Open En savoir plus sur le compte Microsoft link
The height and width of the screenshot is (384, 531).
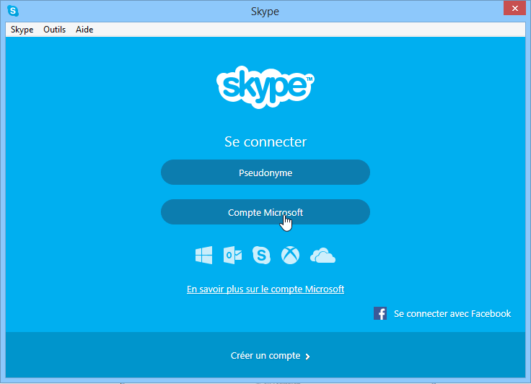(265, 289)
